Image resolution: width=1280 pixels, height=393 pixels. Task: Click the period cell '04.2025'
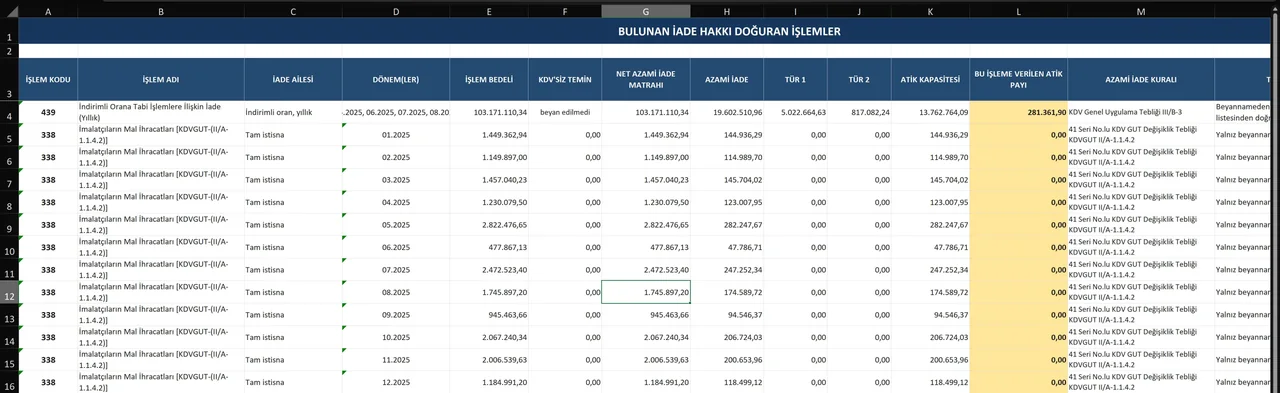tap(396, 202)
